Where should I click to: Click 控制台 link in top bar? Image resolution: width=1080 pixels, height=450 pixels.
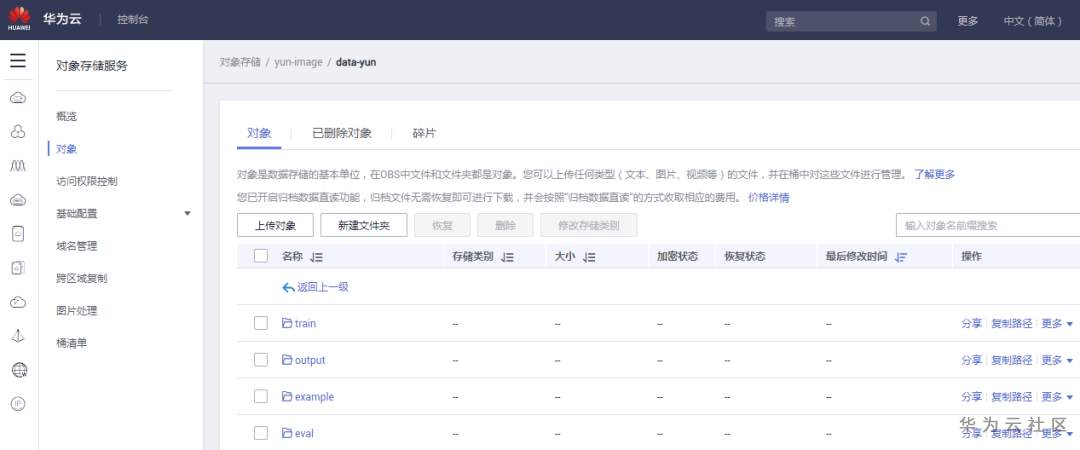pos(133,19)
